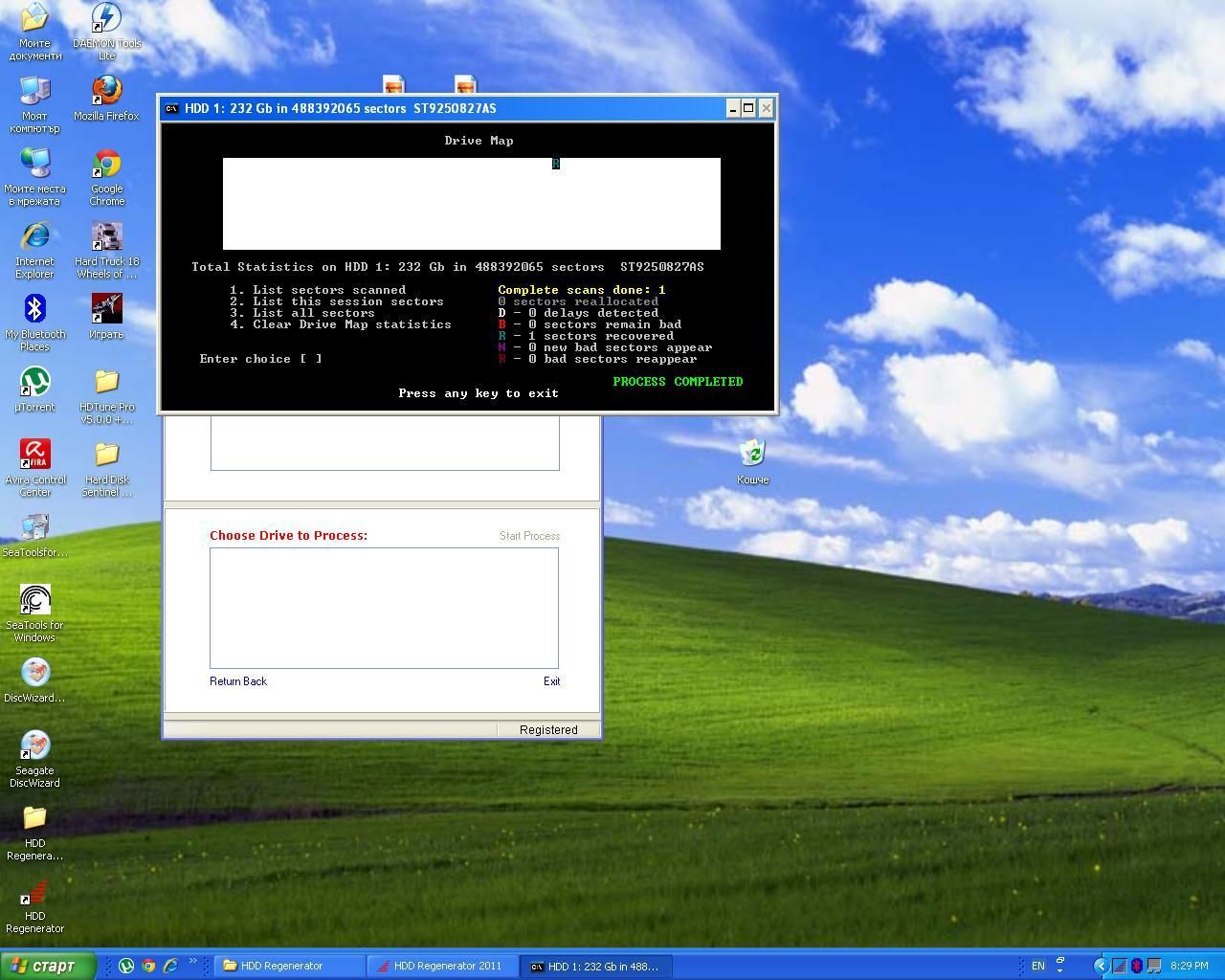Click the Exit link in HDD Regenerator

(551, 681)
